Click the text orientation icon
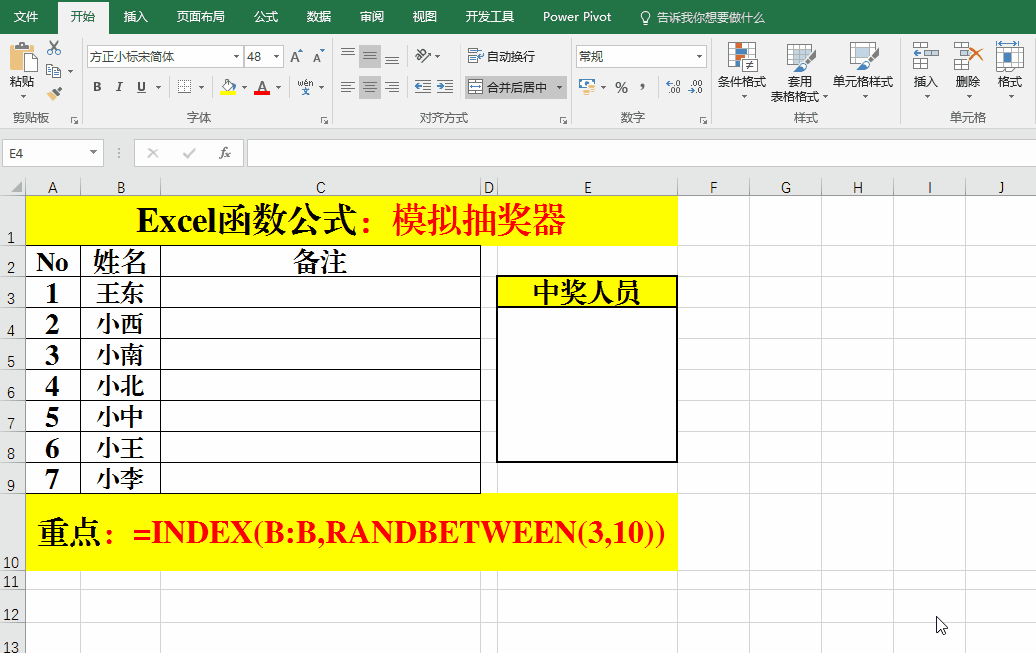The height and width of the screenshot is (653, 1036). (x=423, y=56)
